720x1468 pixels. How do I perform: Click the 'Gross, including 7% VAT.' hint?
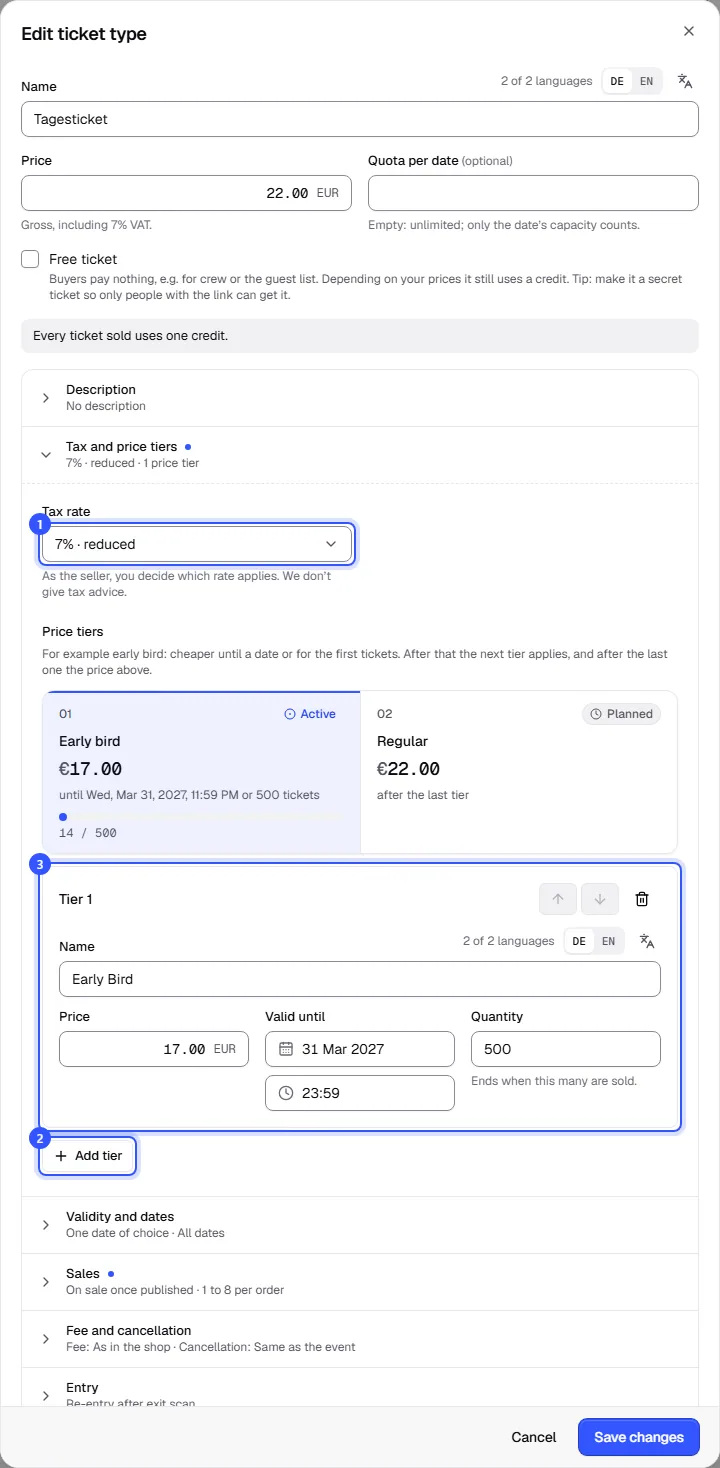point(86,225)
